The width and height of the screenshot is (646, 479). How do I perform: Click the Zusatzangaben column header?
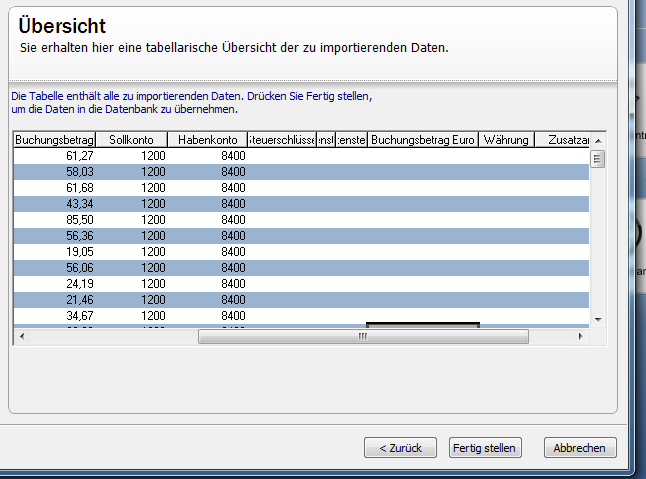(562, 140)
